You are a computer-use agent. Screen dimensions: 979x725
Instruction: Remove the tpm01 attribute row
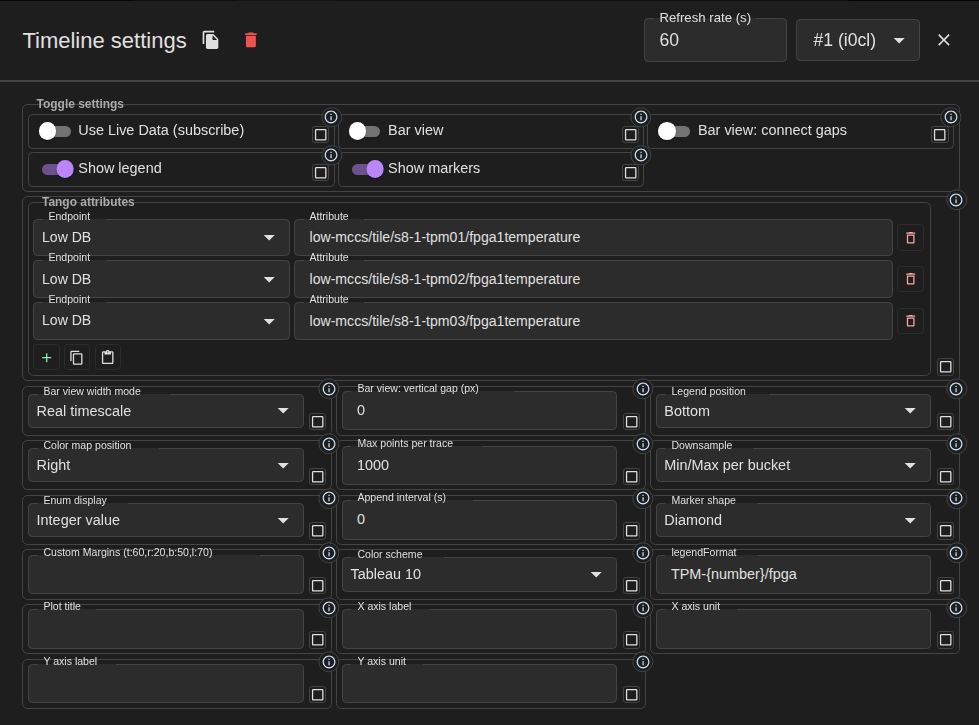click(910, 237)
